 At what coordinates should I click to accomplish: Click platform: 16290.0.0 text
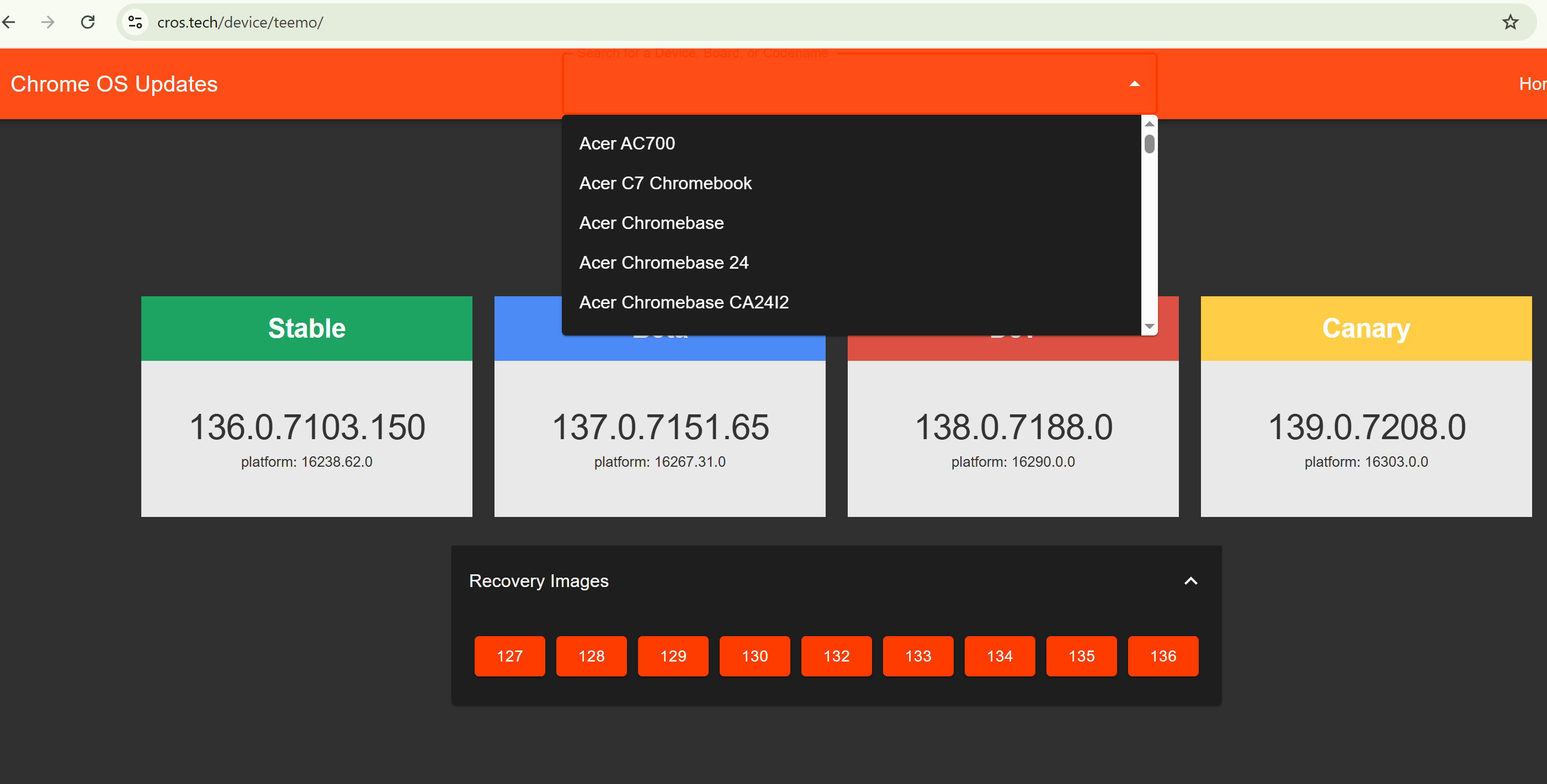click(1013, 462)
